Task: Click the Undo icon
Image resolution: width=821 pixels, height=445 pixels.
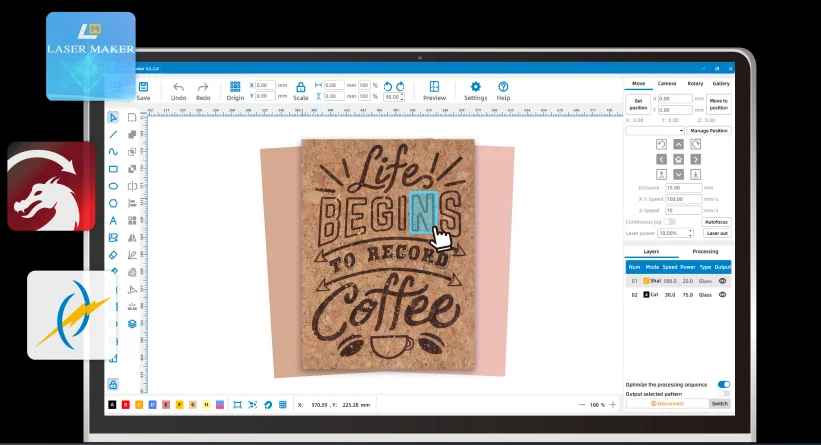Action: (178, 89)
